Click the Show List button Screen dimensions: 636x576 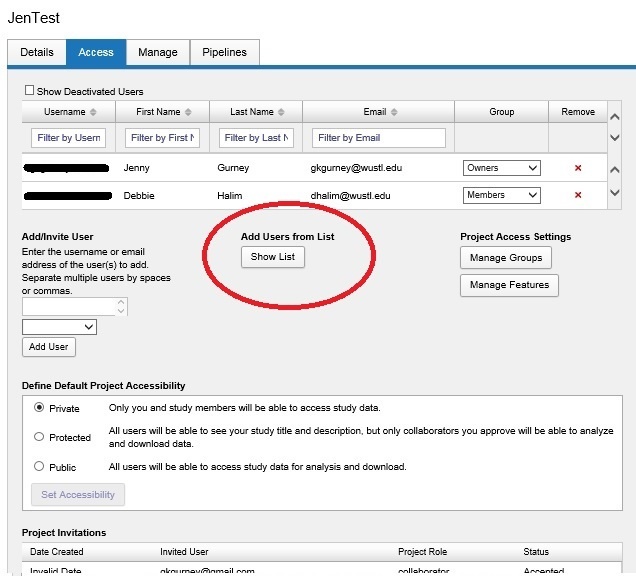pos(273,257)
